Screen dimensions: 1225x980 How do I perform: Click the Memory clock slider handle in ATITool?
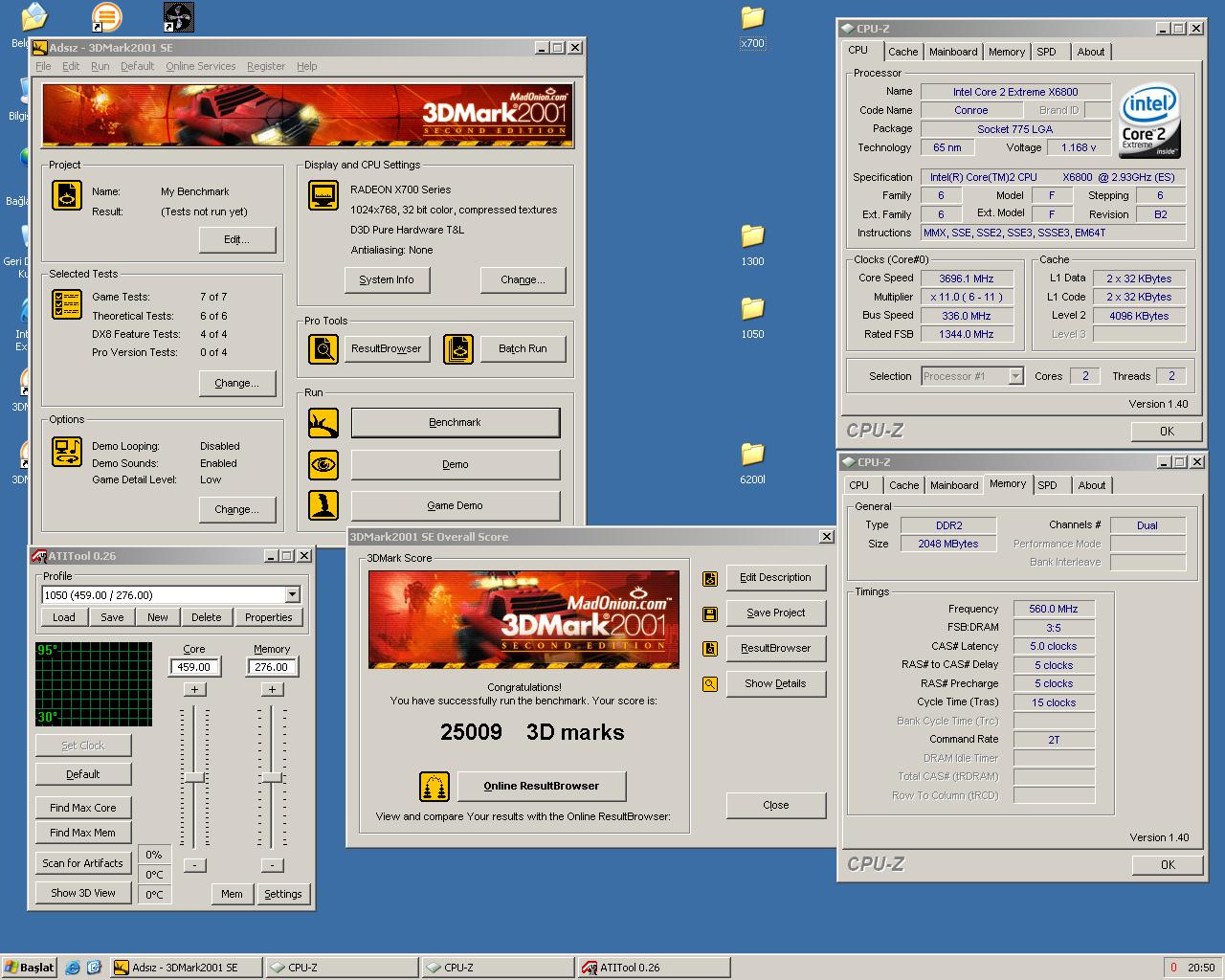point(272,778)
